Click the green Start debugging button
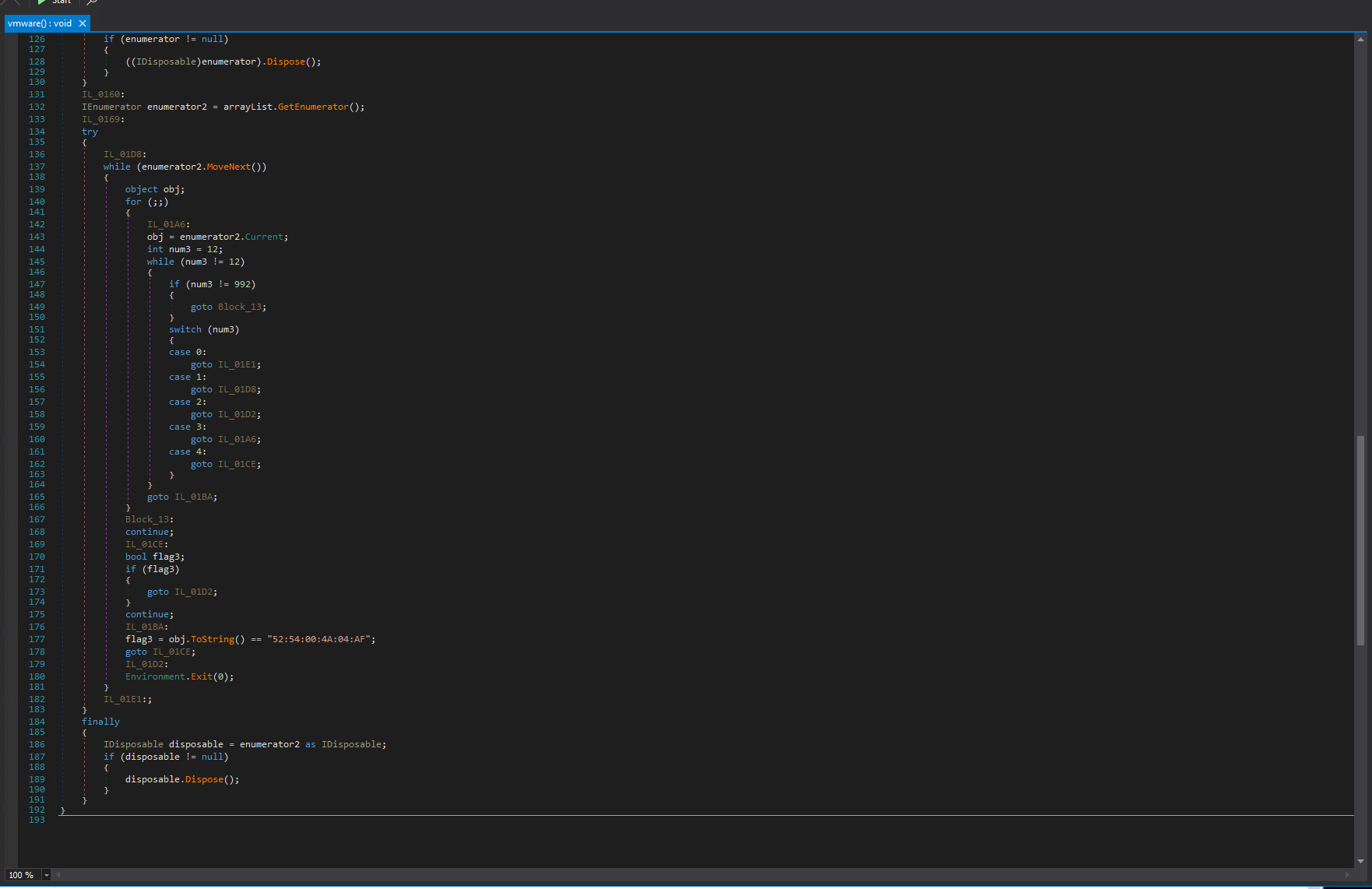The width and height of the screenshot is (1372, 889). click(x=54, y=2)
